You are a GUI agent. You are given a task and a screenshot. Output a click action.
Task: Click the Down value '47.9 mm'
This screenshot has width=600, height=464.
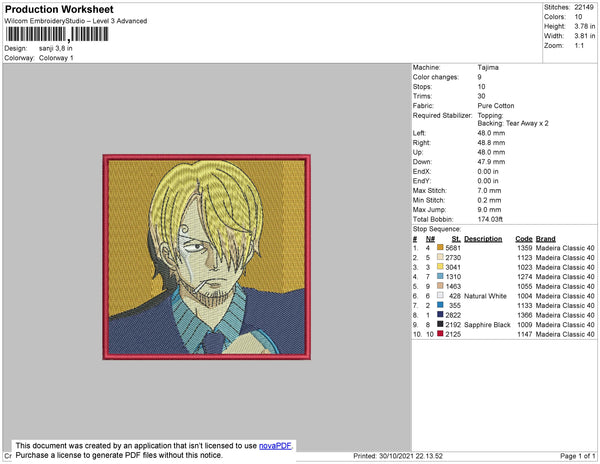click(491, 162)
